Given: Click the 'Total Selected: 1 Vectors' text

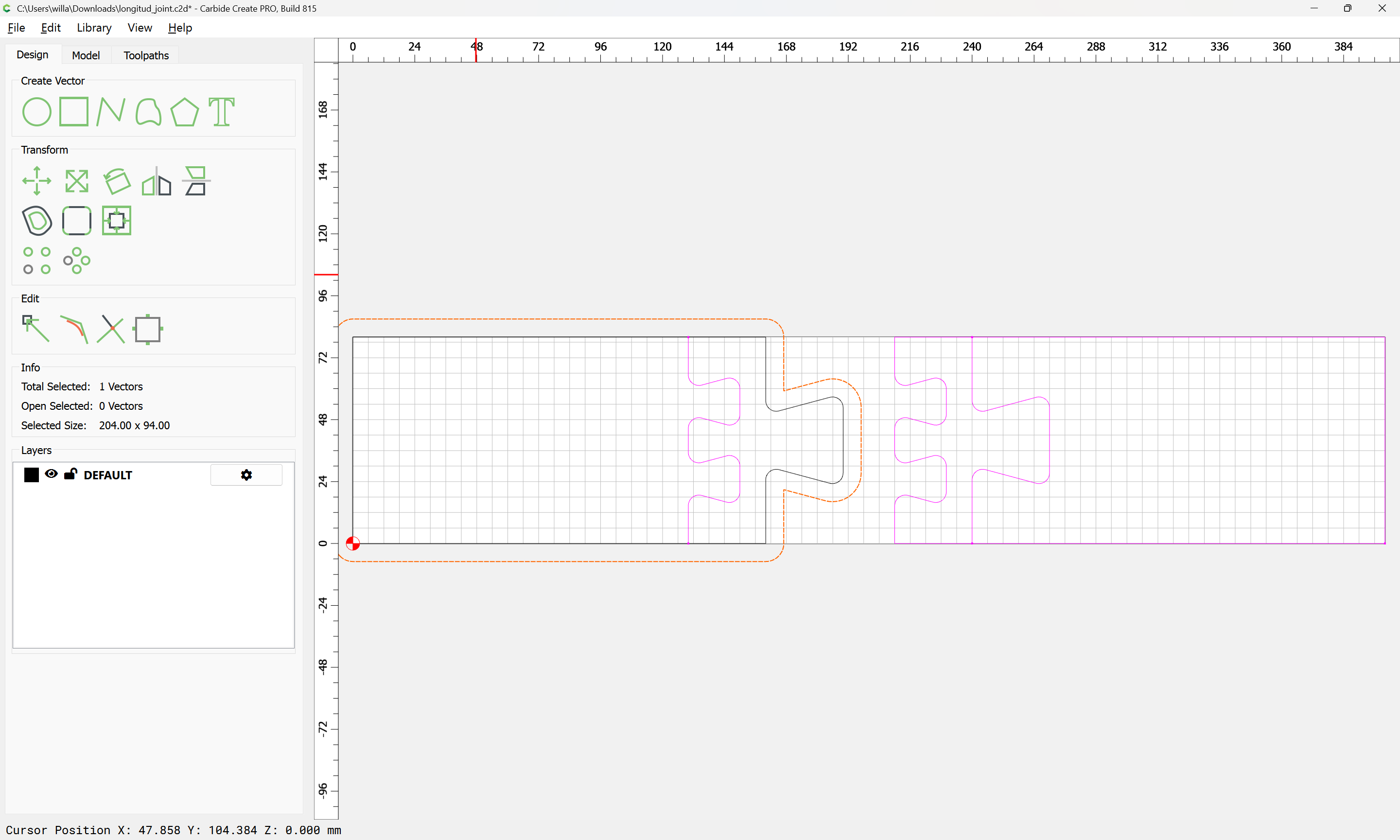Looking at the screenshot, I should pos(82,386).
